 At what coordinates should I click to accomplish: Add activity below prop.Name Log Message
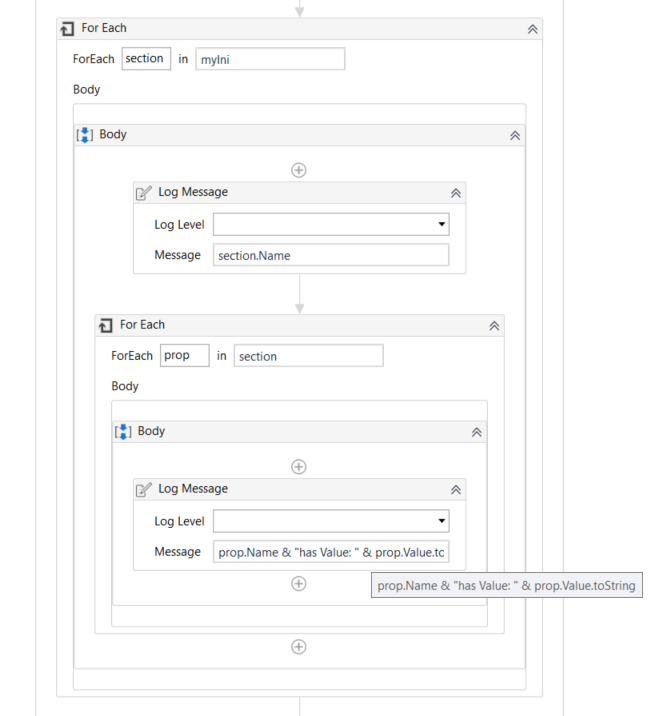(299, 584)
